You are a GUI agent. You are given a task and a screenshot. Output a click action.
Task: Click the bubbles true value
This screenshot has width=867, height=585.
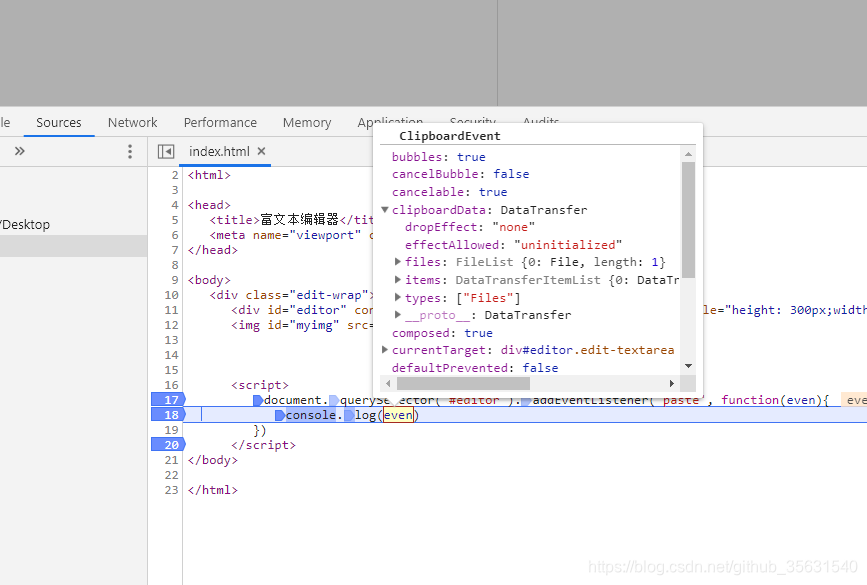(x=471, y=156)
